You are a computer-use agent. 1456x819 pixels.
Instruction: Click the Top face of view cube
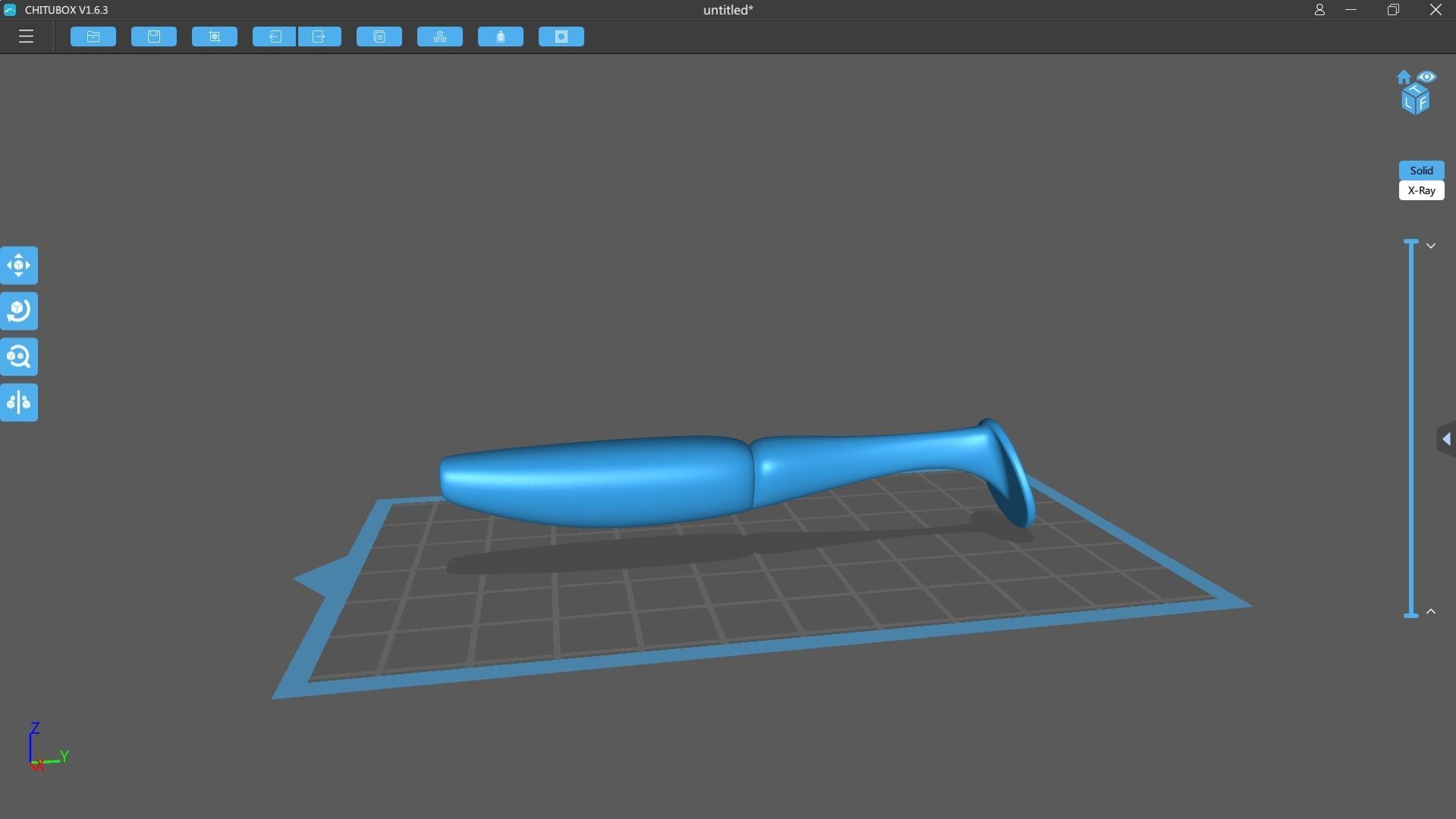(1415, 89)
